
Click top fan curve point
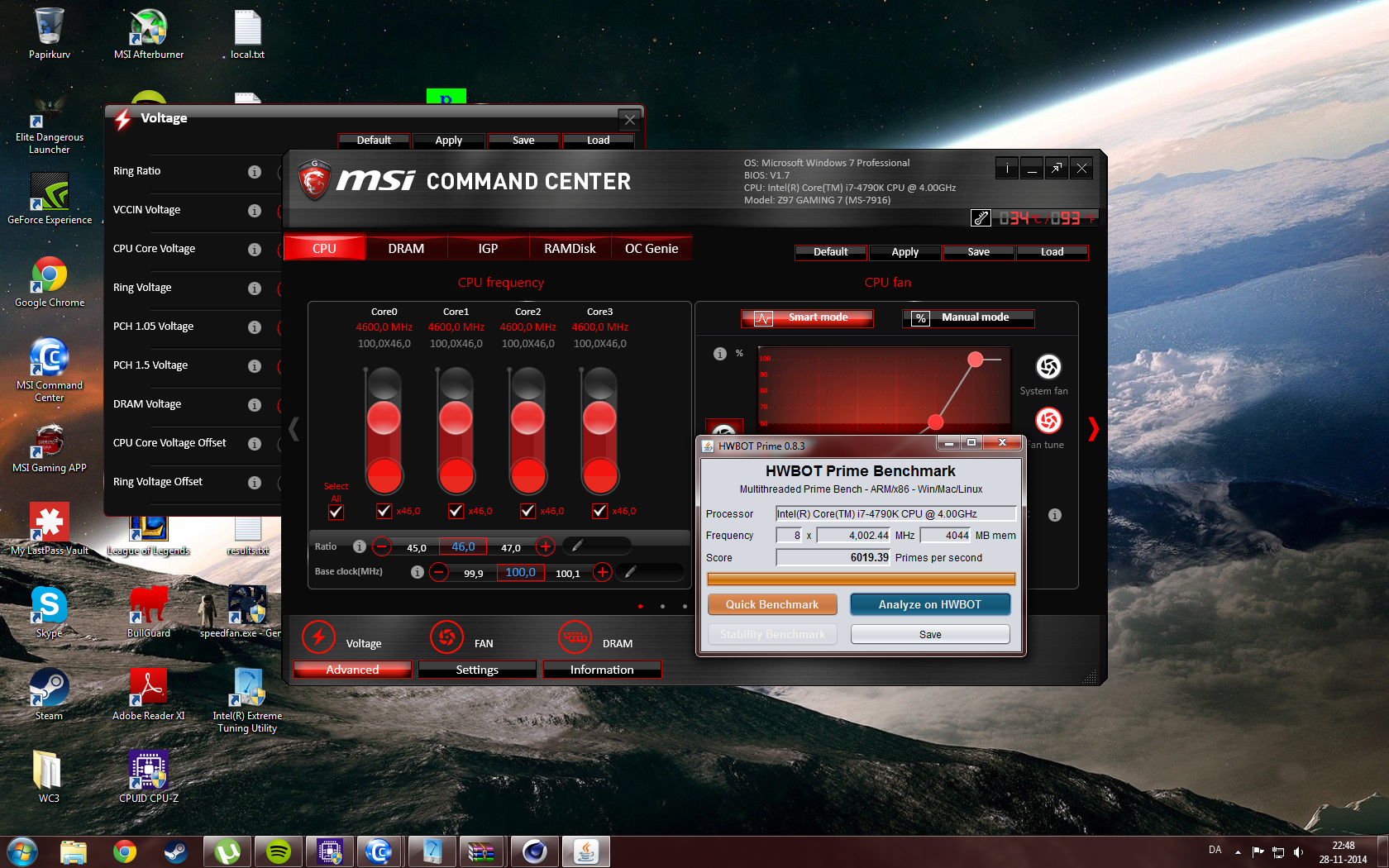tap(976, 359)
